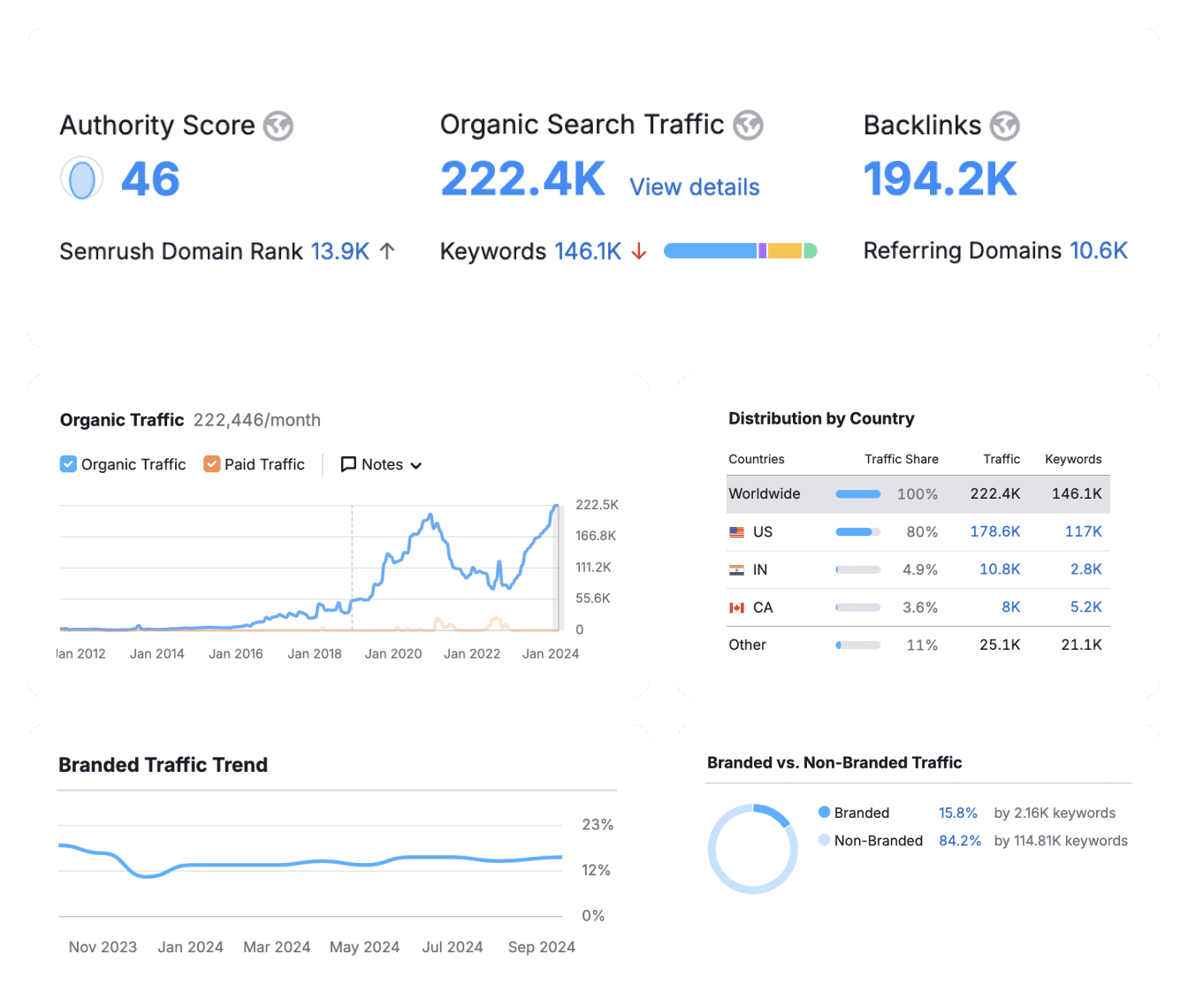Screen dimensions: 1188x1008
Task: Expand the Notes dropdown chevron
Action: 416,465
